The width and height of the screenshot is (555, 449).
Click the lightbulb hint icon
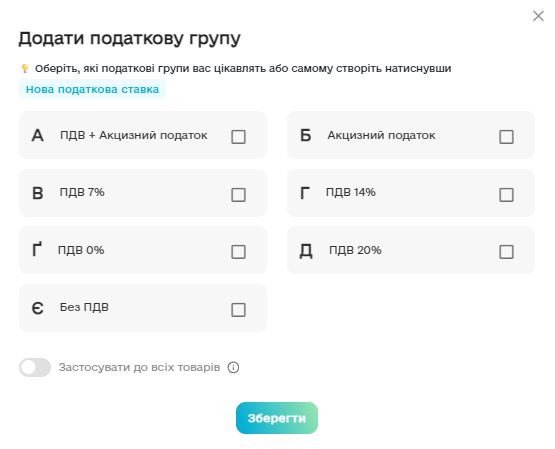coord(24,68)
